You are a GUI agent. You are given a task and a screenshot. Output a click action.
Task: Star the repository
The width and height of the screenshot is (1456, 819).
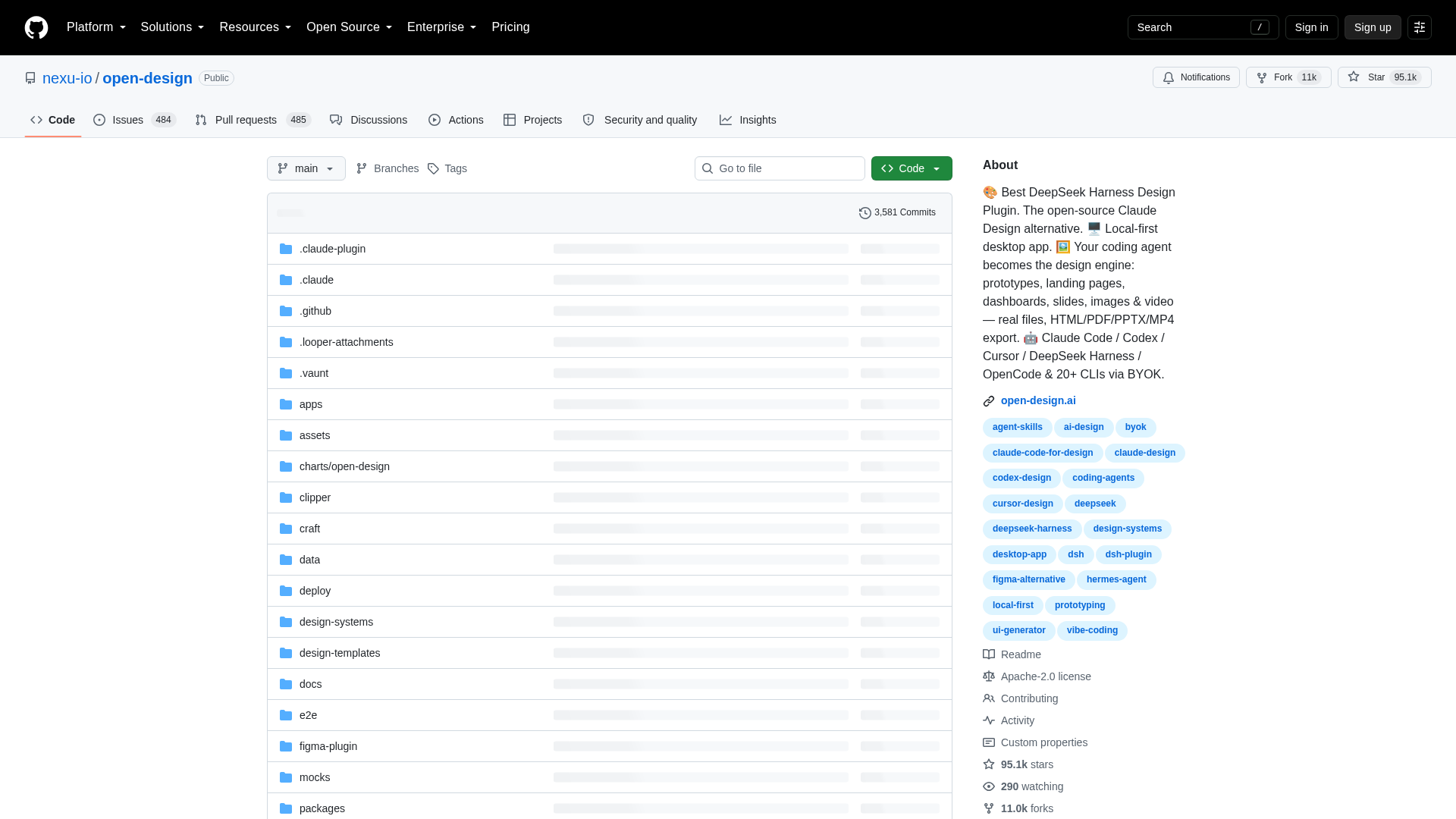point(1384,77)
